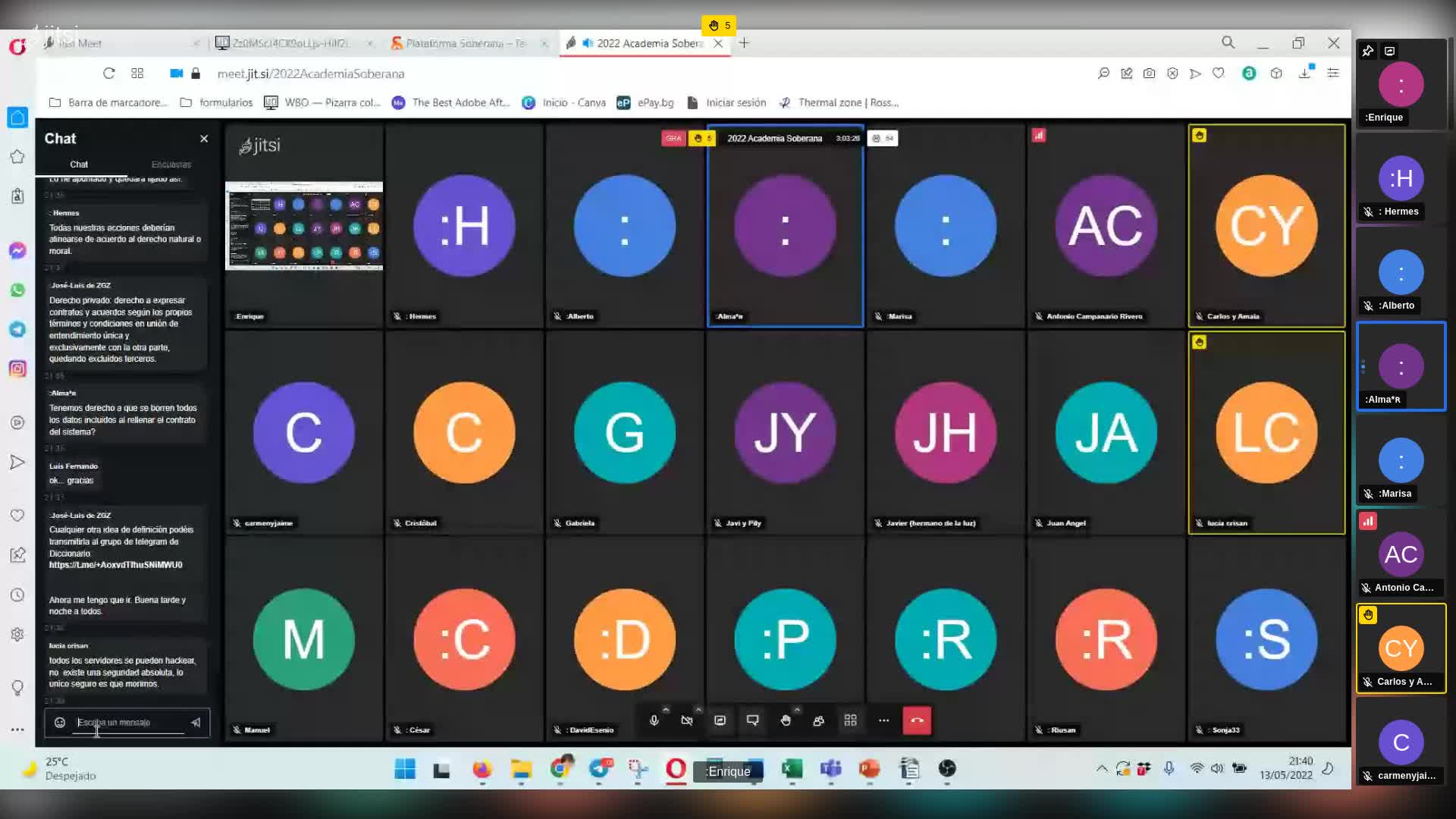
Task: Open the Inicio - Canva bookmark
Action: (563, 102)
